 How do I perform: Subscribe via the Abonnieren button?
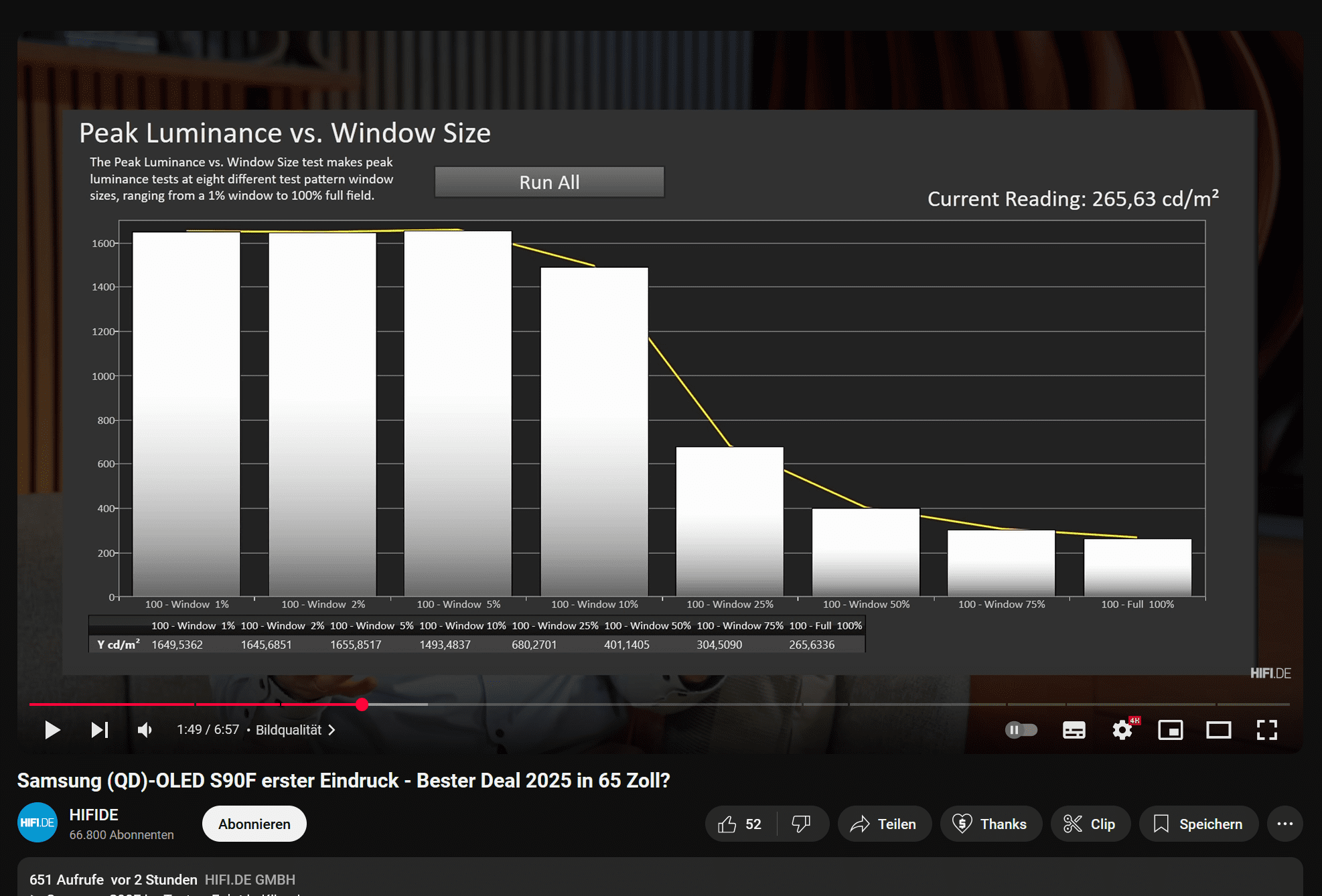coord(254,824)
